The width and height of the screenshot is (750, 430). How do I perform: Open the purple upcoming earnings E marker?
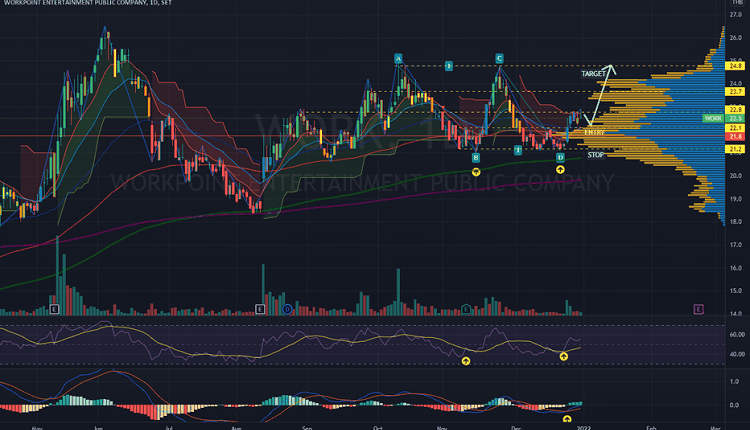click(698, 309)
